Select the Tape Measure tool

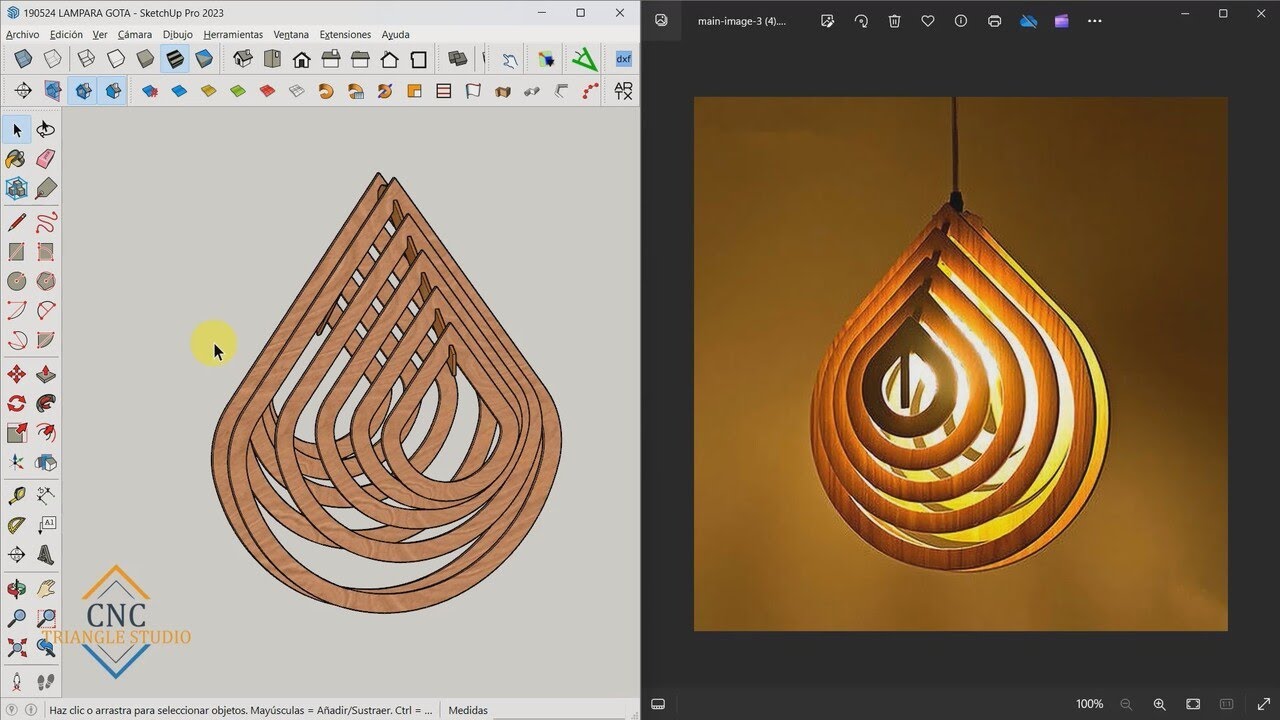tap(17, 495)
